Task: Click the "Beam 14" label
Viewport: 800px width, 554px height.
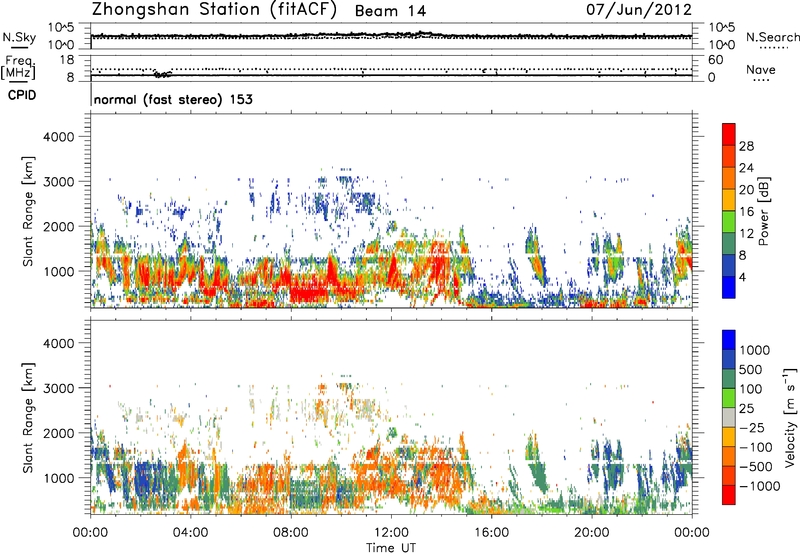Action: click(390, 11)
